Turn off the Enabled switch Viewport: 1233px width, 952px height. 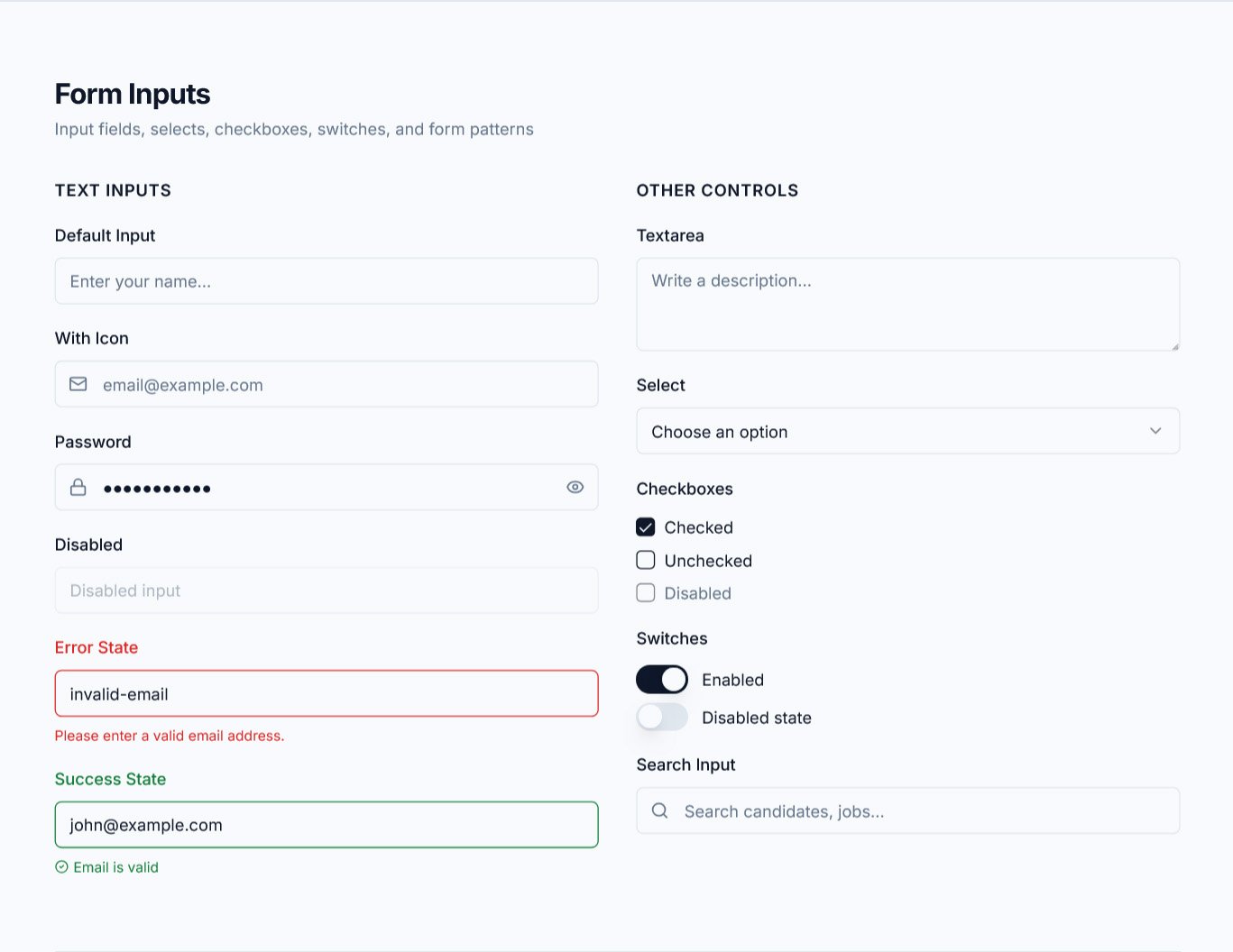(662, 680)
